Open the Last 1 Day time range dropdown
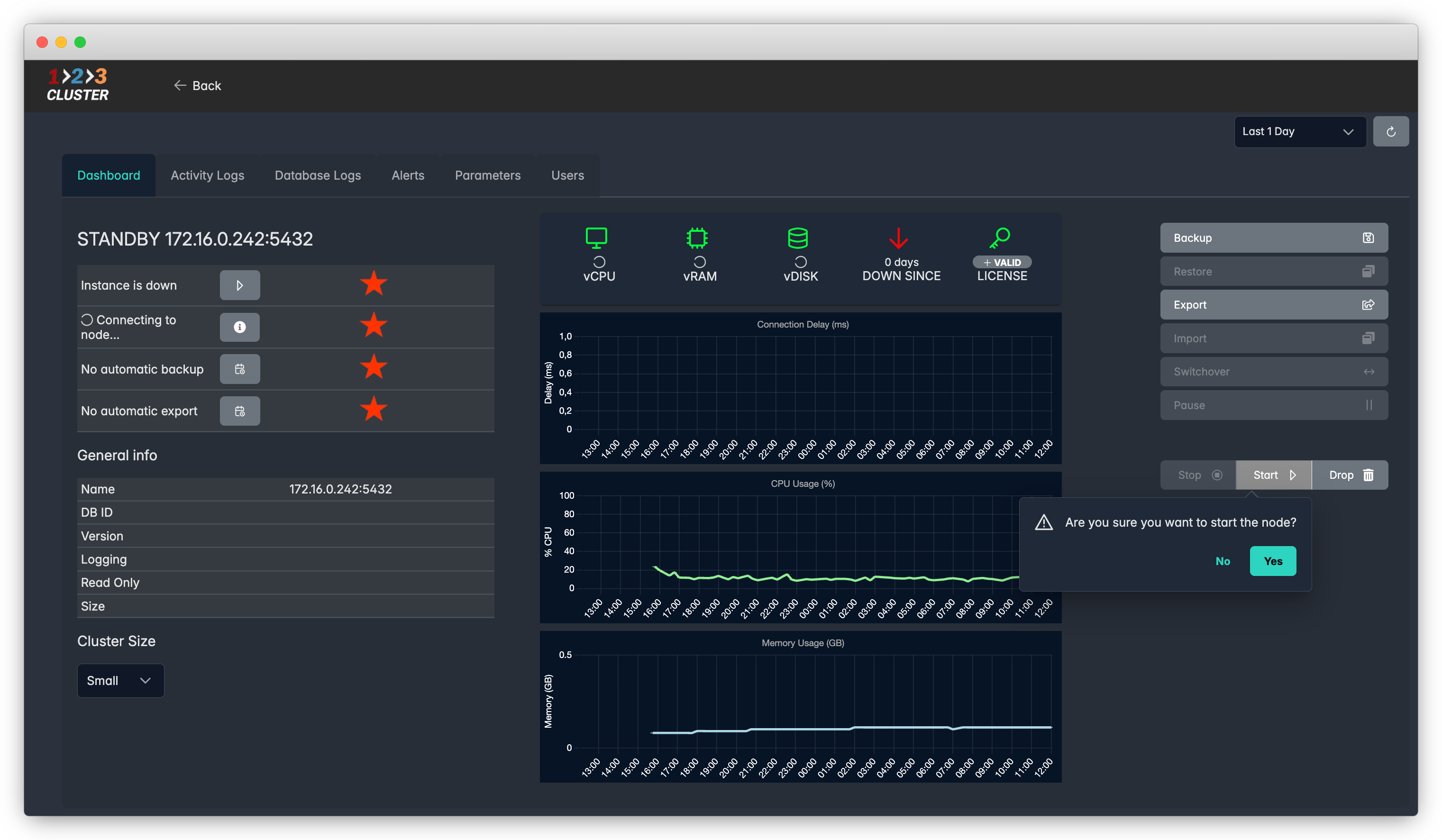 [x=1299, y=132]
